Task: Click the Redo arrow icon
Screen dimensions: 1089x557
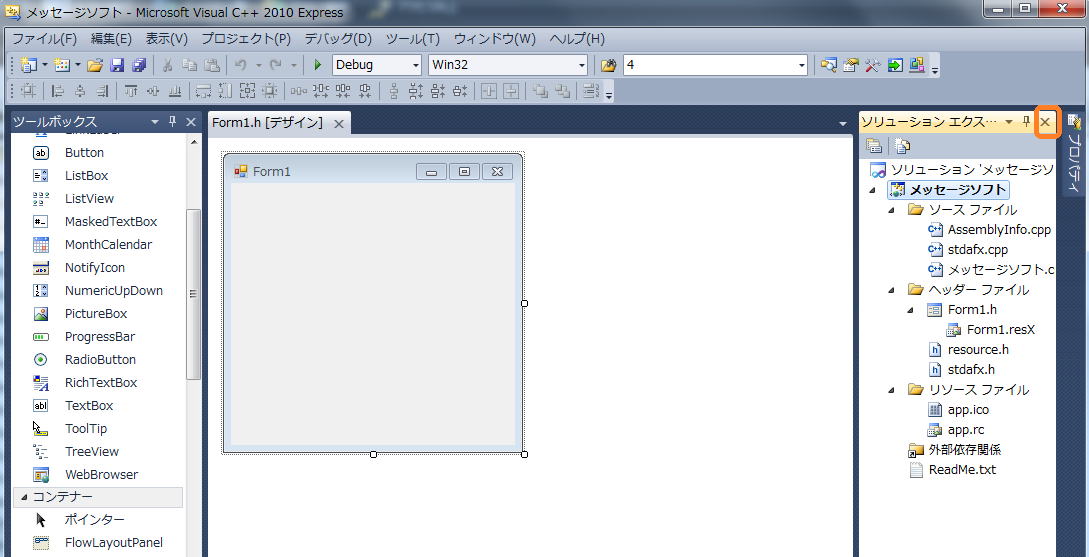Action: pyautogui.click(x=275, y=65)
